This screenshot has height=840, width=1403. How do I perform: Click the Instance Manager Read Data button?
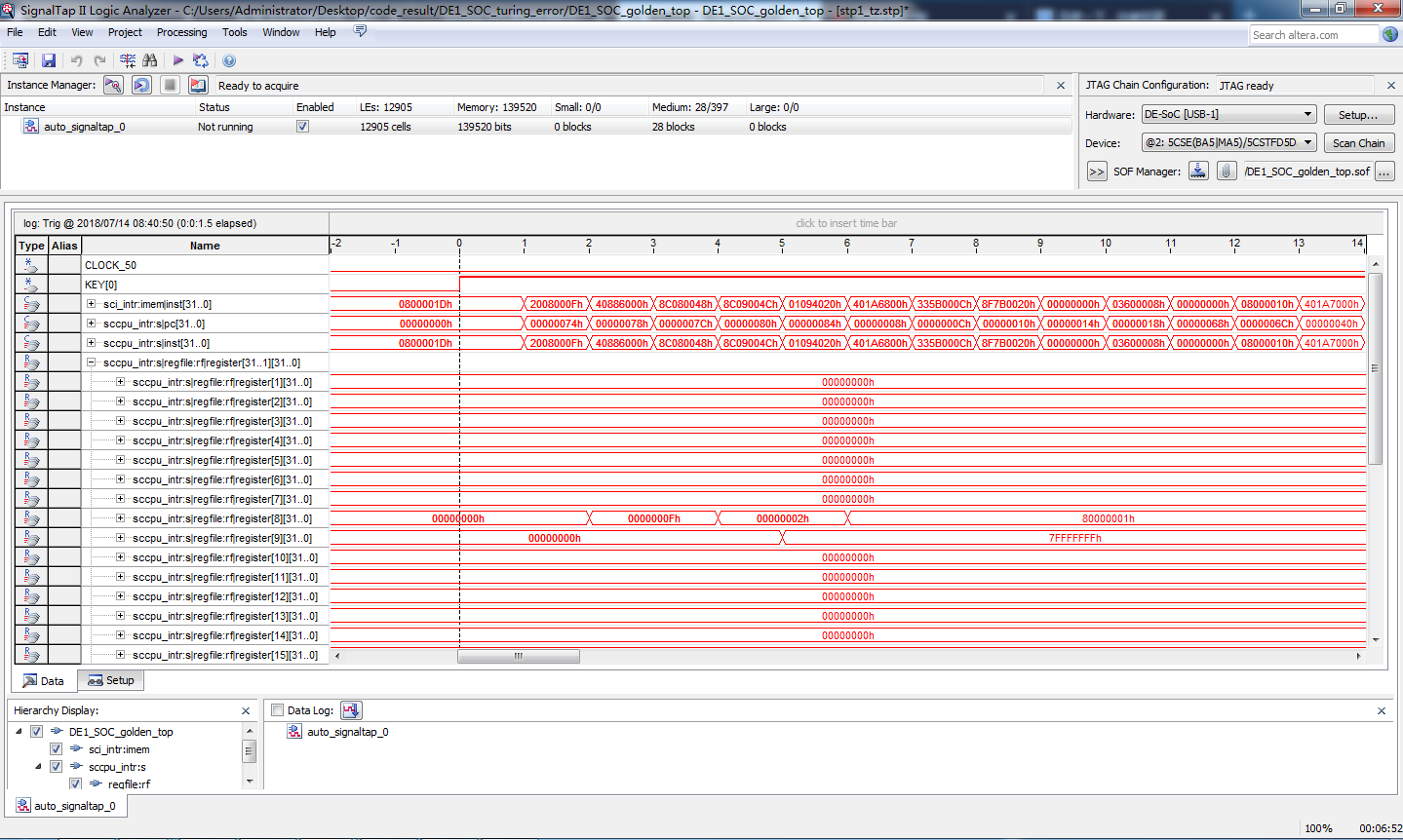click(x=198, y=85)
